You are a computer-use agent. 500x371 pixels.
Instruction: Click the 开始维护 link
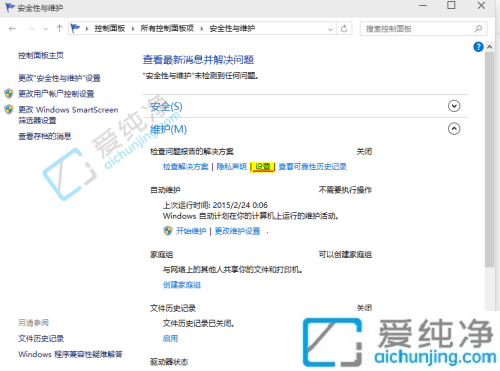(191, 231)
